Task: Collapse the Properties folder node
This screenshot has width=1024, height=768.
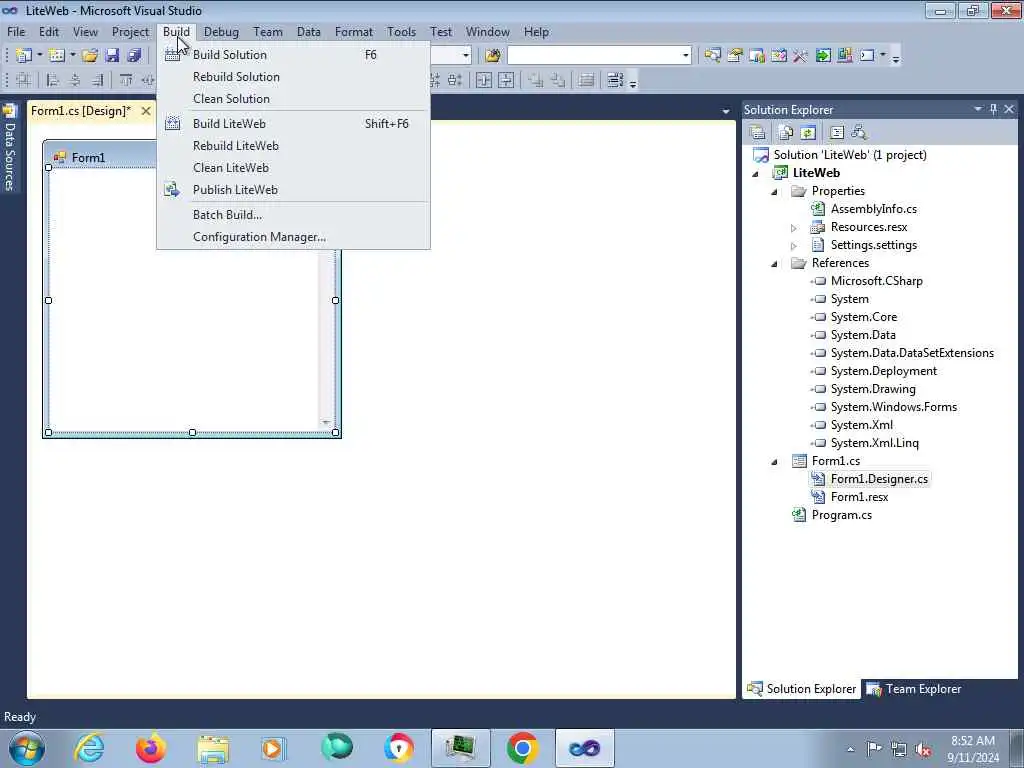Action: [x=775, y=192]
